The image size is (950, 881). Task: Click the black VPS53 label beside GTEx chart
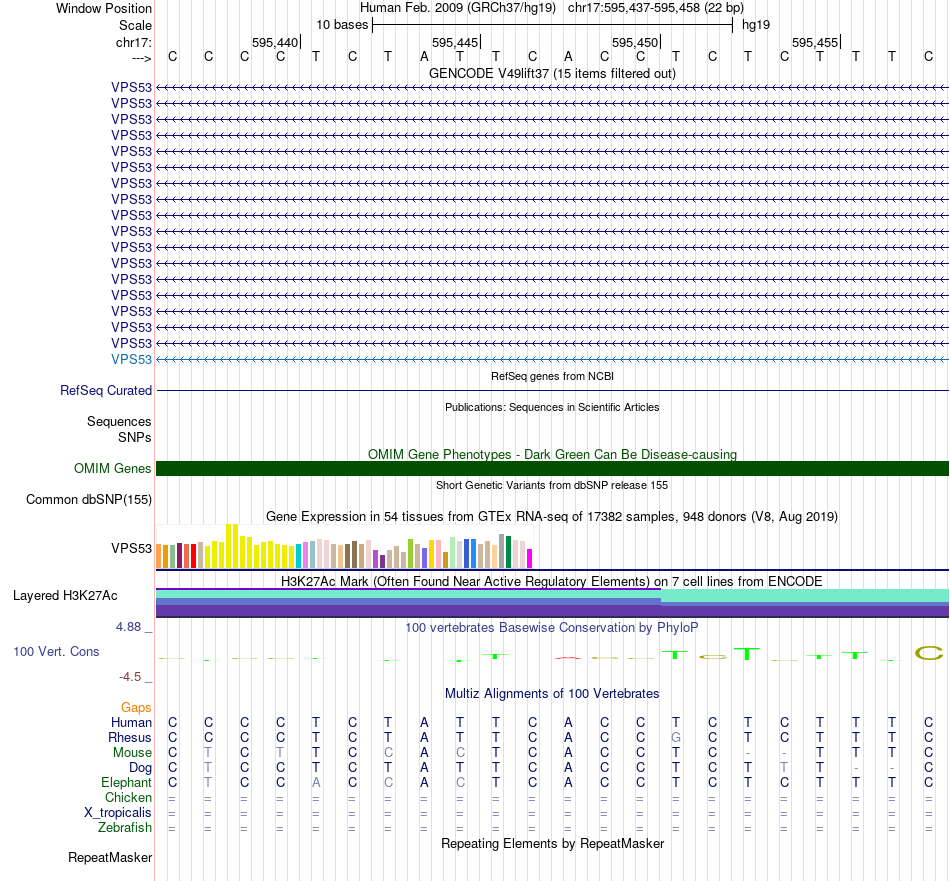(x=131, y=548)
